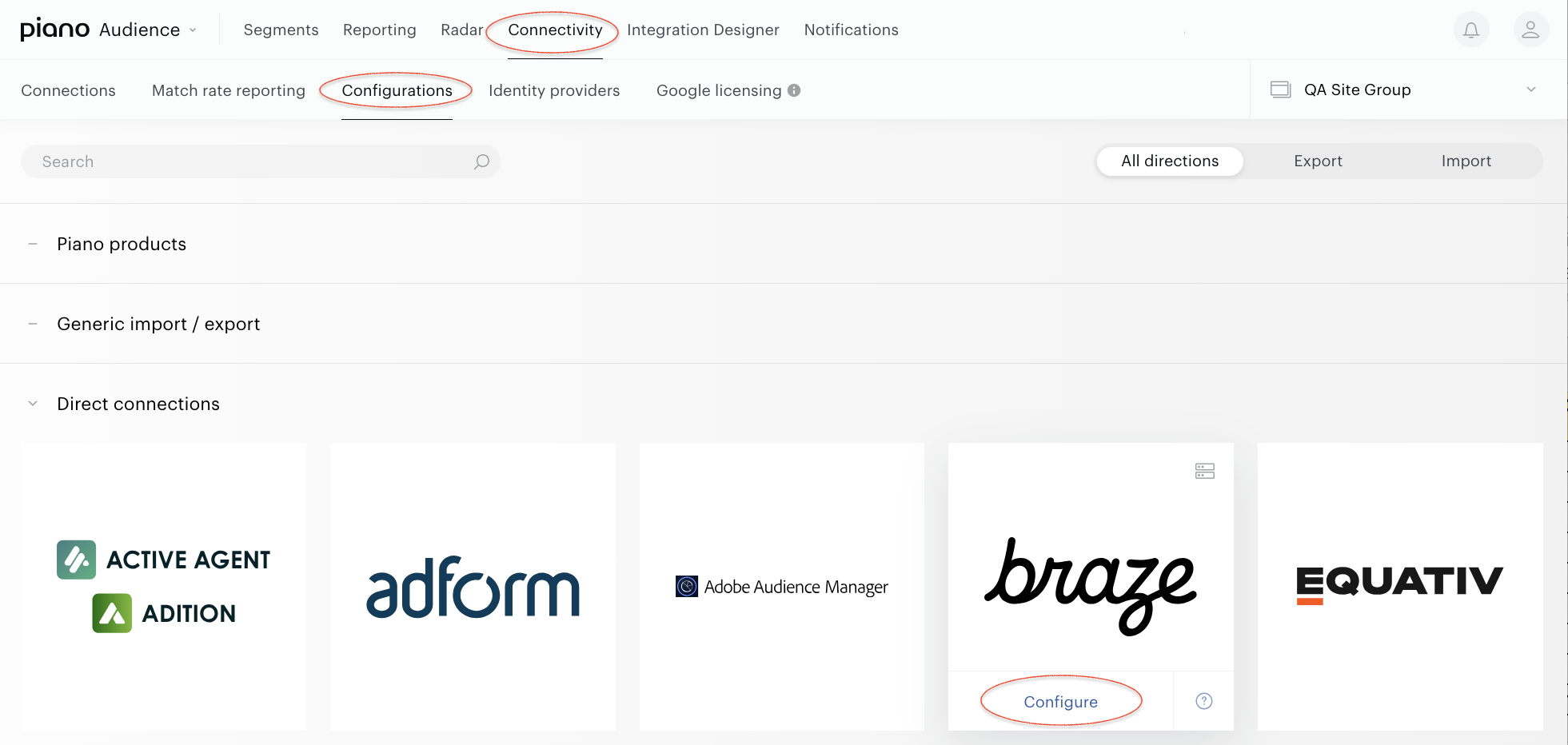Collapse the Direct connections section
Viewport: 1568px width, 745px height.
(x=33, y=404)
